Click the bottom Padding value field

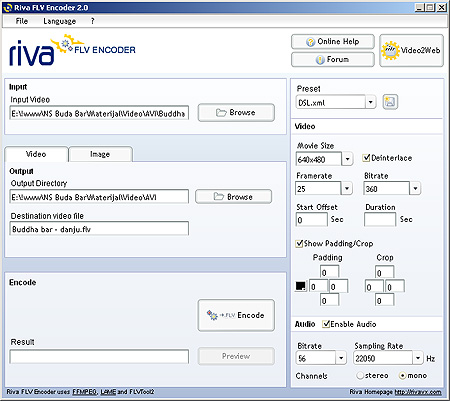point(329,300)
